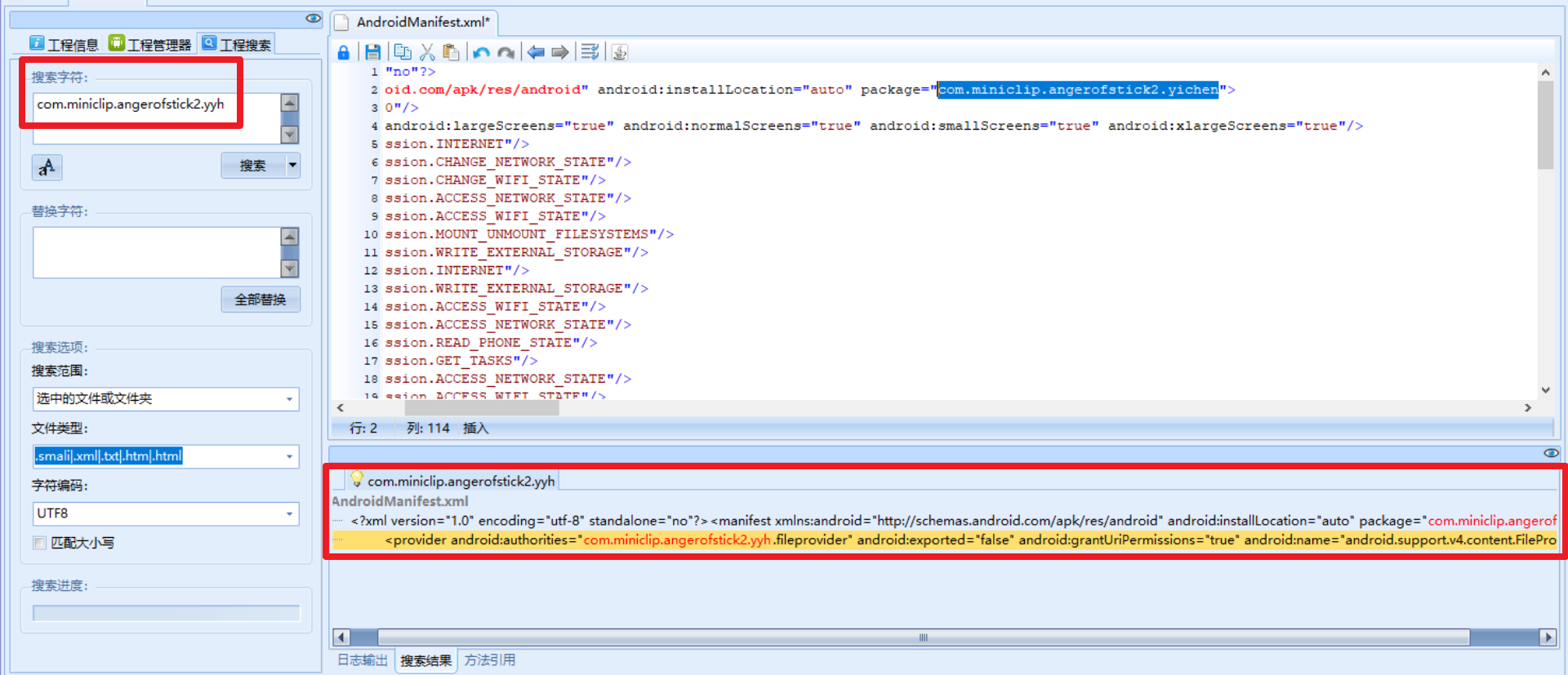Click the replace text box's up arrow
Screen dimensions: 1568x675
[289, 237]
